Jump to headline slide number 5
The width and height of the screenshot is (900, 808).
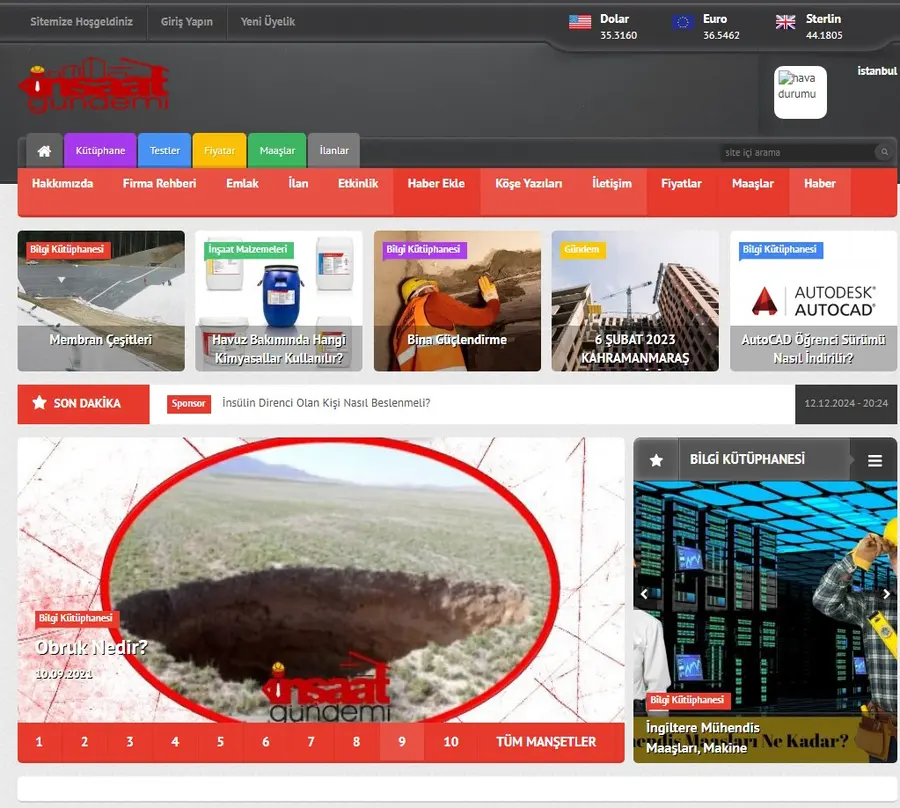(x=220, y=742)
